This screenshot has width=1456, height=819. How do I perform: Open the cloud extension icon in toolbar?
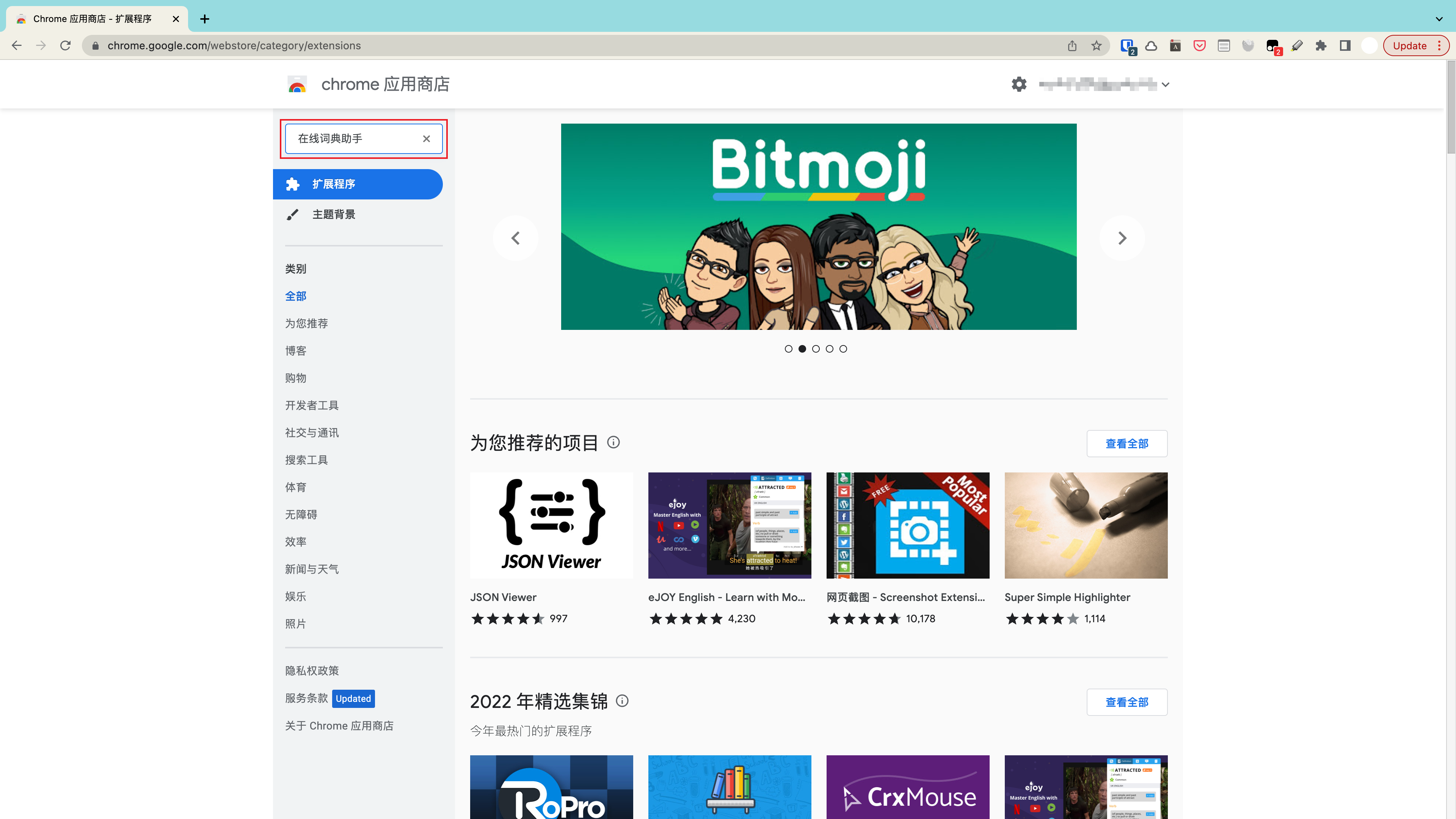coord(1152,46)
